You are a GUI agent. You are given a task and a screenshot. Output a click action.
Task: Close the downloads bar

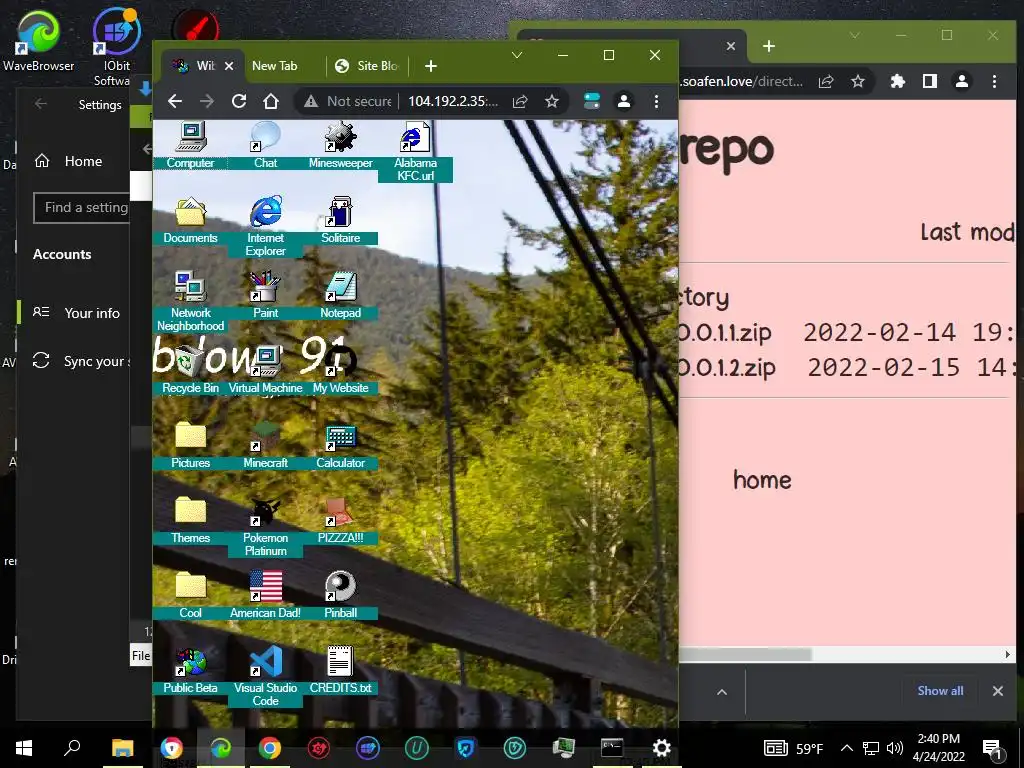[998, 691]
